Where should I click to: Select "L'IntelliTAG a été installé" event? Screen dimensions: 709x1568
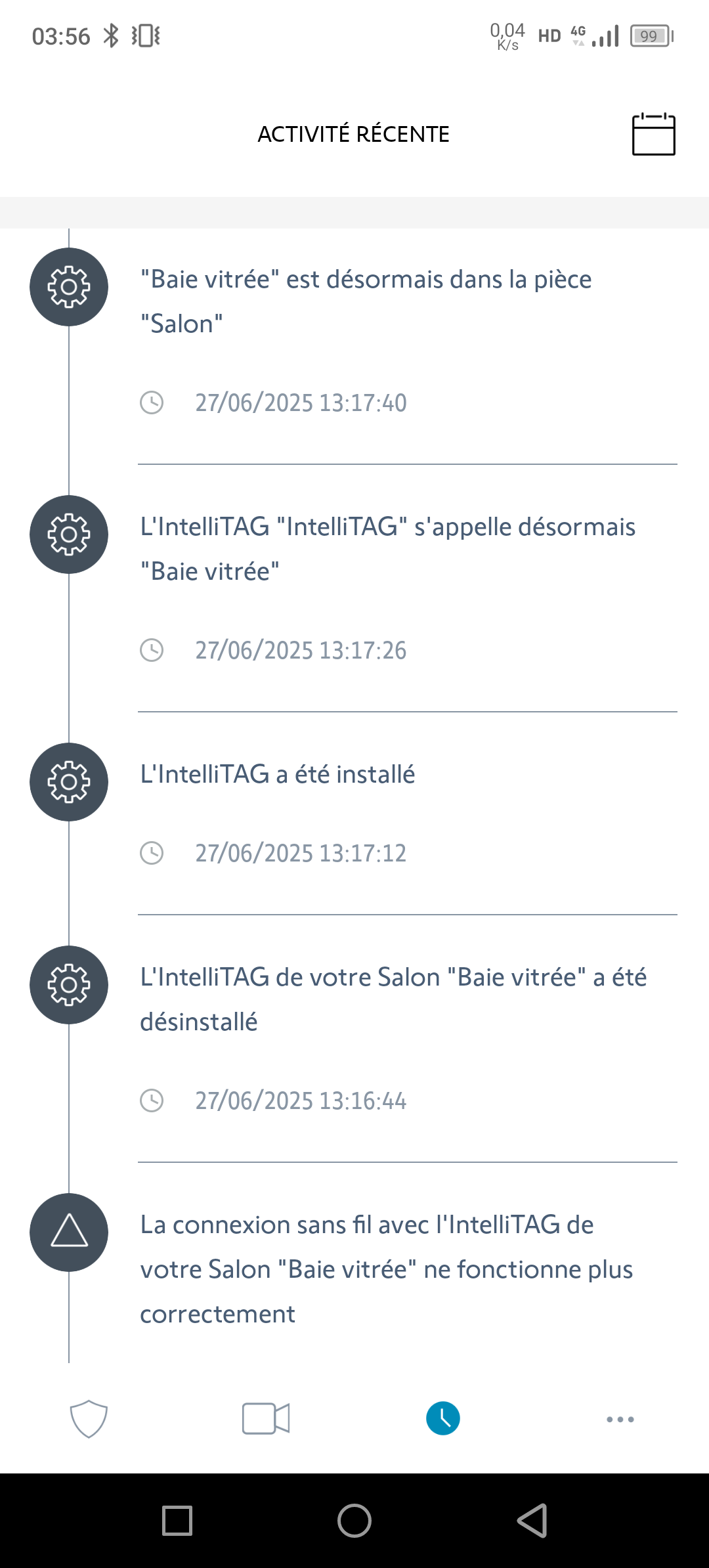tap(278, 775)
